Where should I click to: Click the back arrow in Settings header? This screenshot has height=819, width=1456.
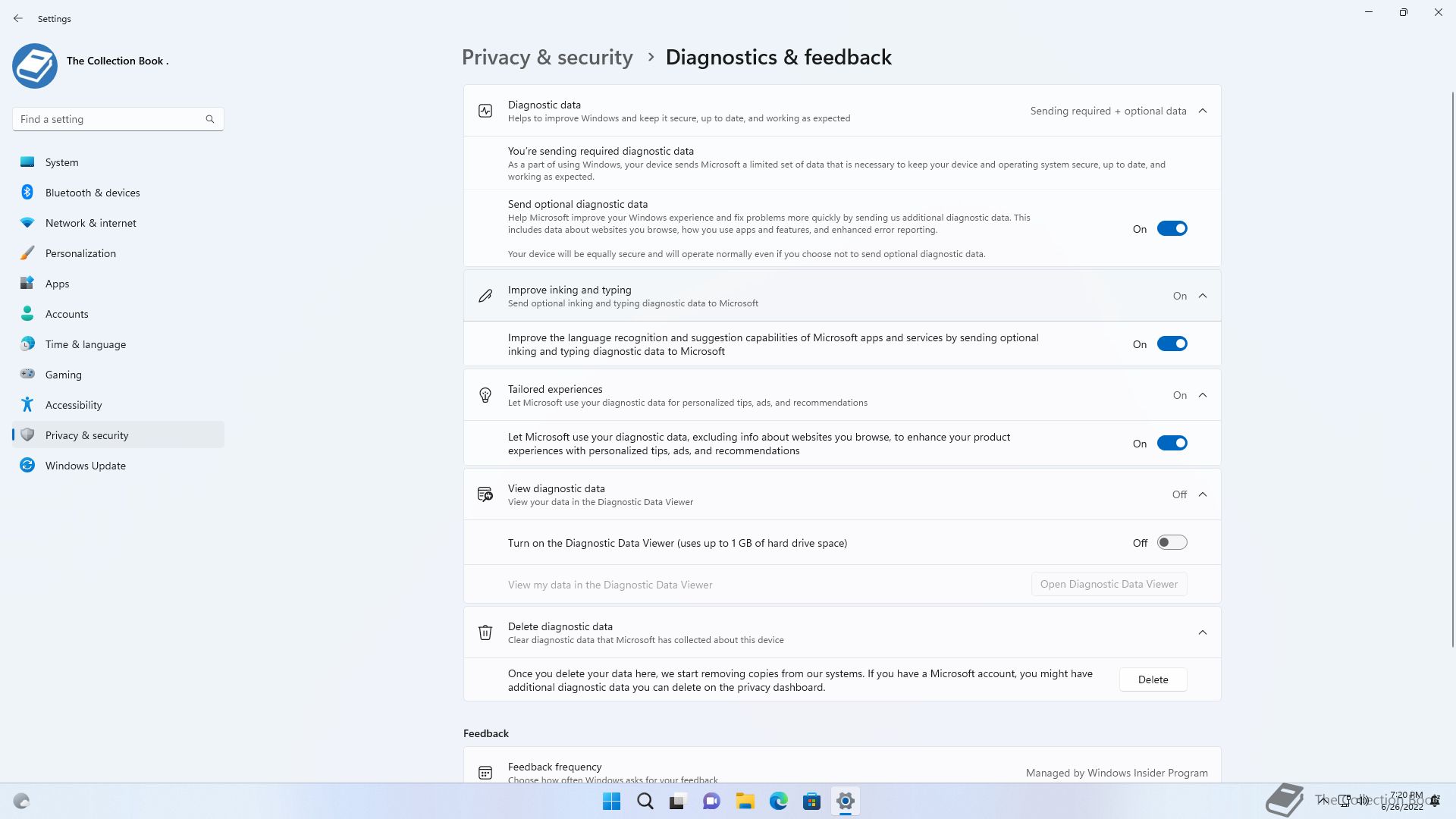(x=18, y=18)
